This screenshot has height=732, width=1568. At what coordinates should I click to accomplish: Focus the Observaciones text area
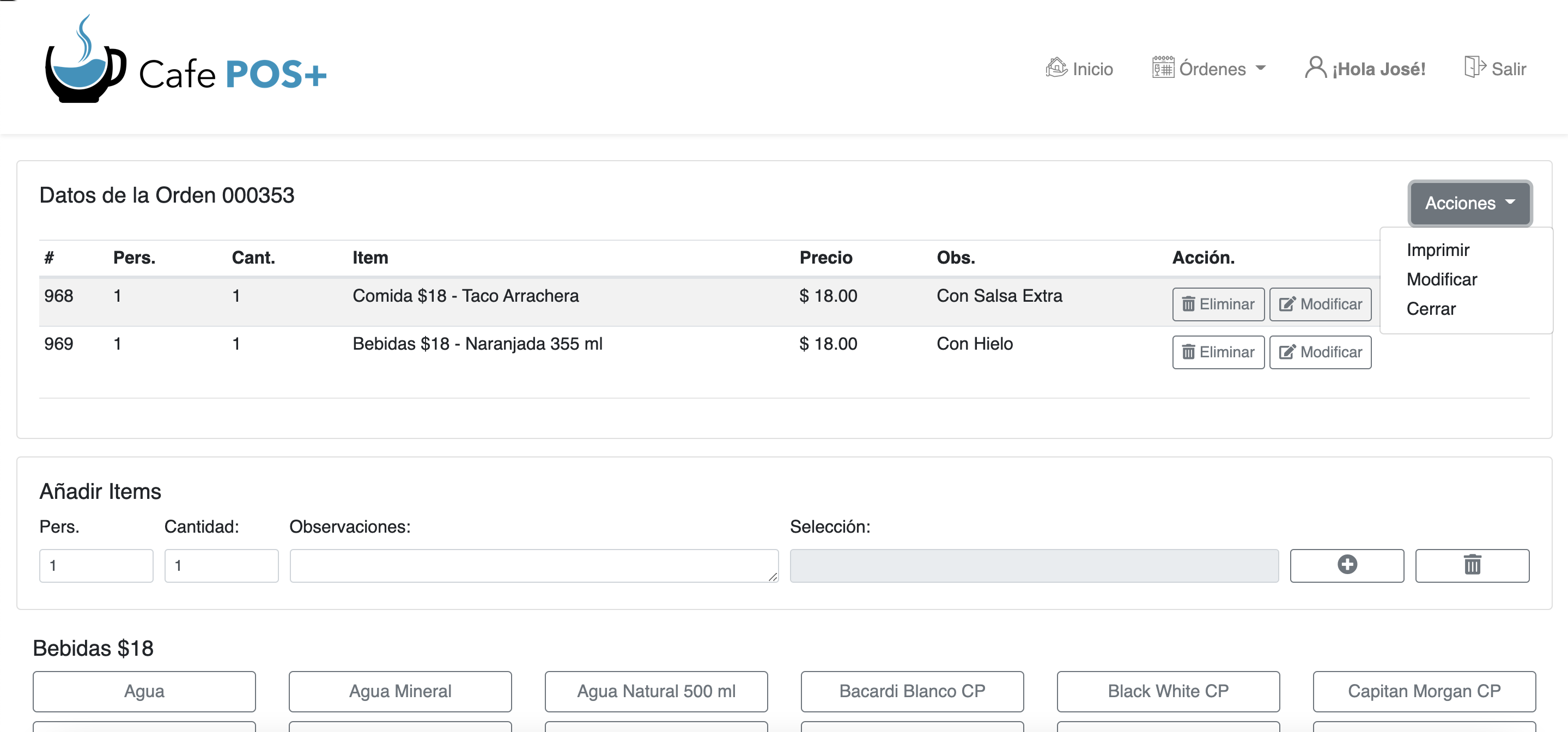tap(533, 565)
